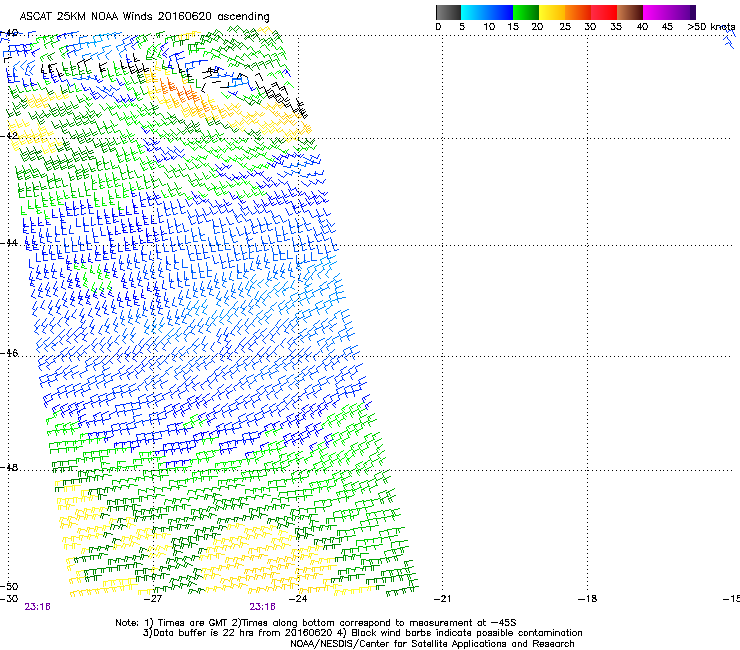Select the "-48" latitude axis label
The height and width of the screenshot is (650, 740).
pos(9,467)
